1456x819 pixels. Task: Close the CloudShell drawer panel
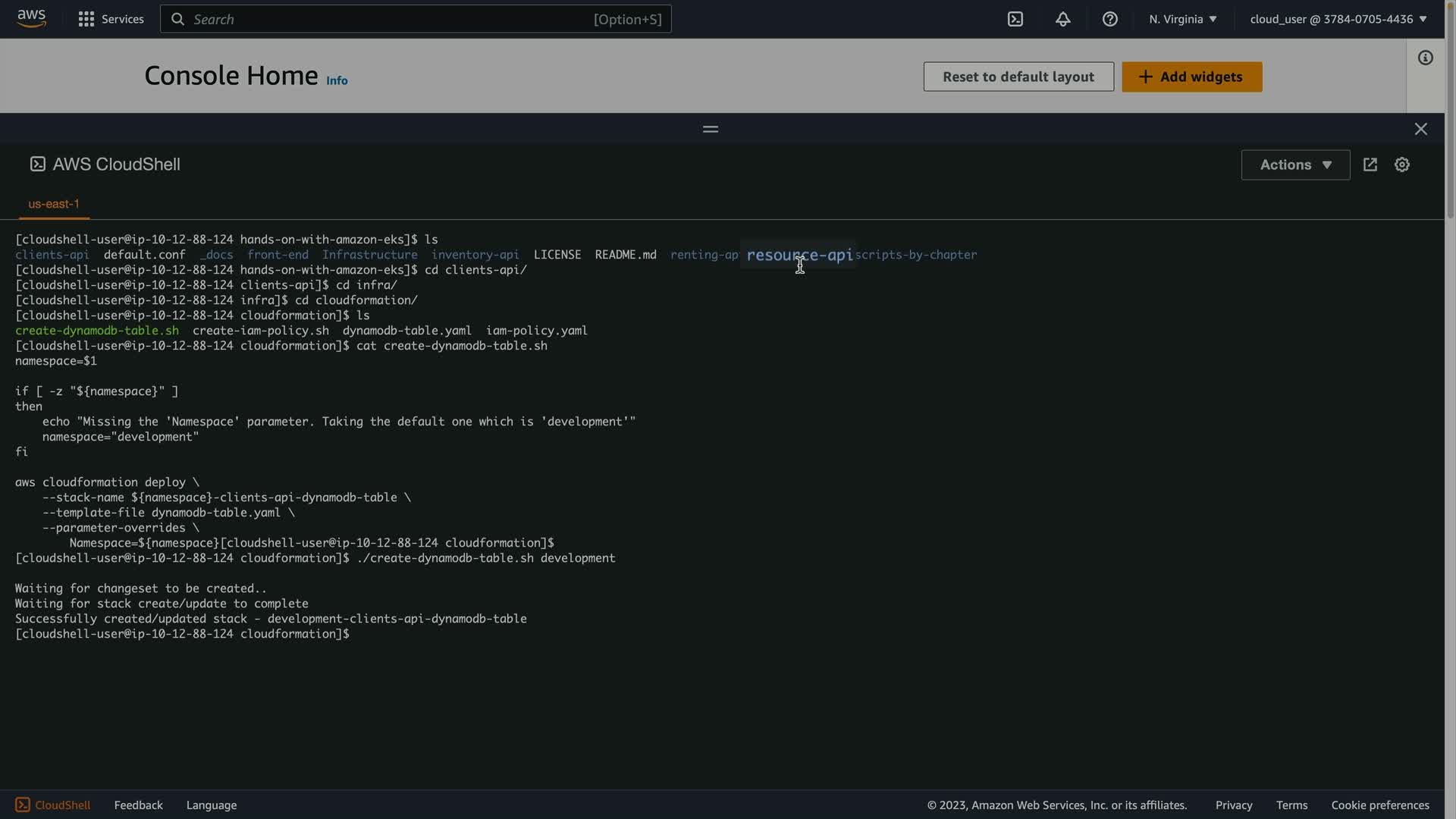(x=1420, y=129)
